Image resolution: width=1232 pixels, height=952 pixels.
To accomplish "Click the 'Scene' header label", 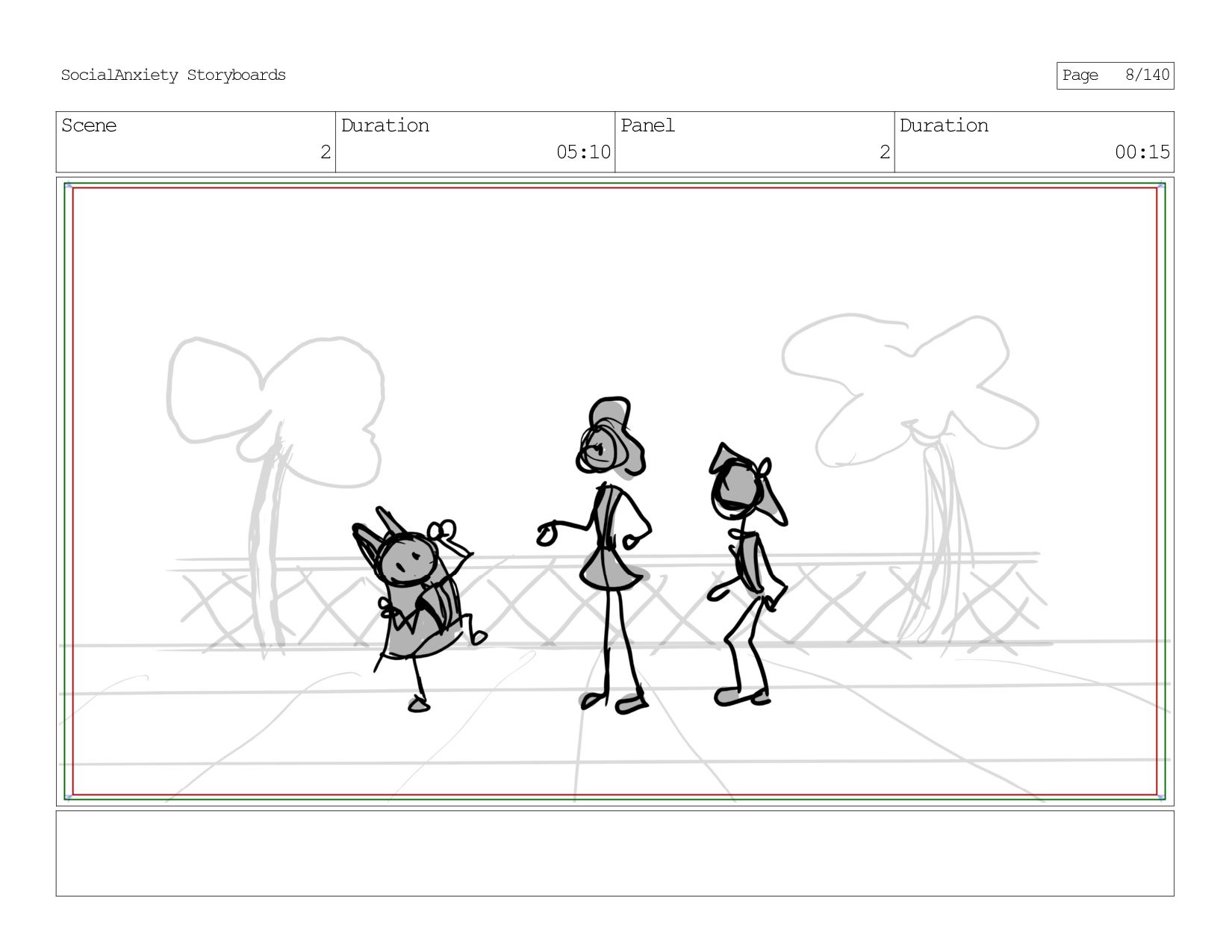I will tap(89, 125).
